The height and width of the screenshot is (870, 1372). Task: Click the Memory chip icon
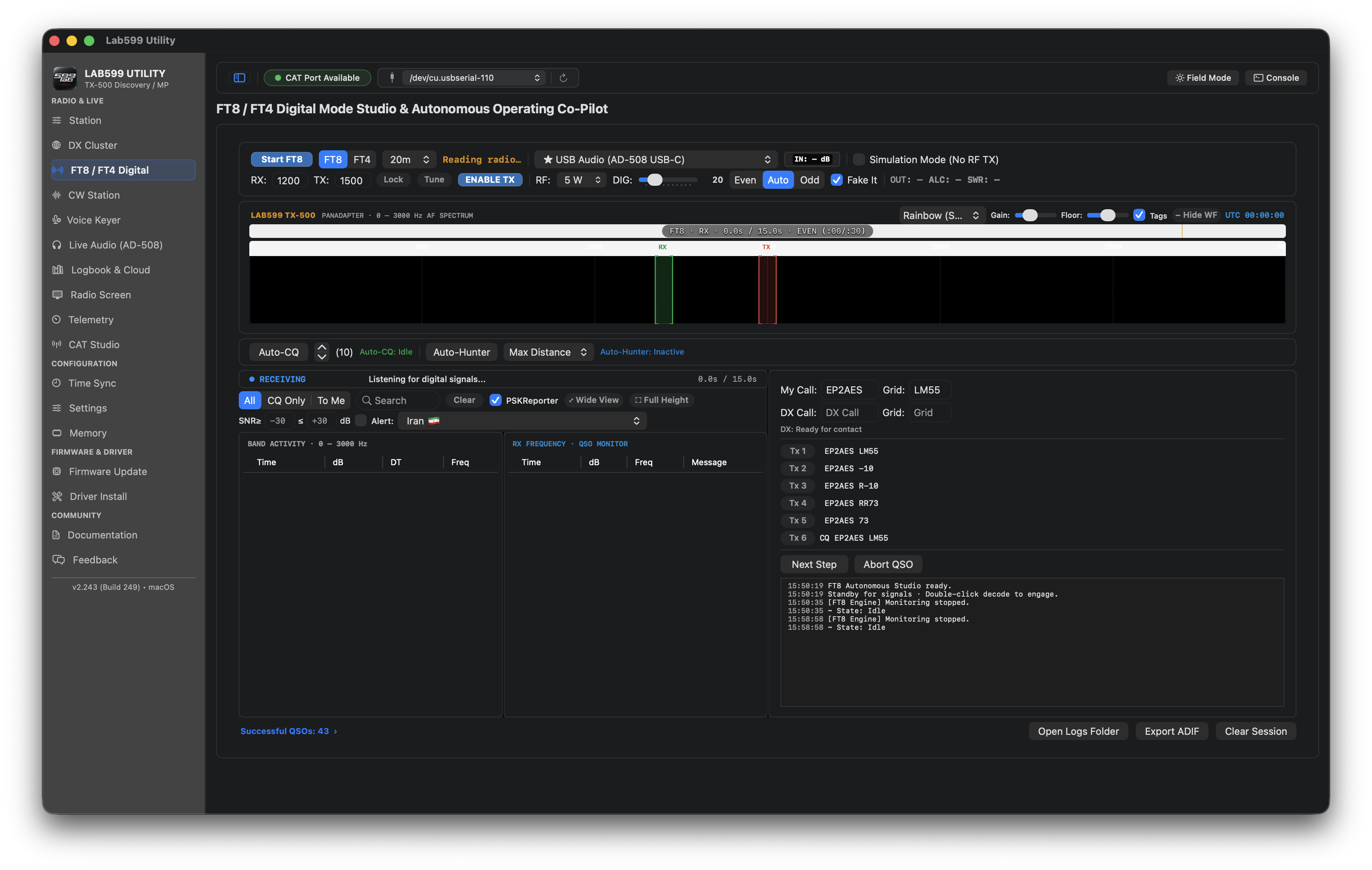[x=56, y=433]
